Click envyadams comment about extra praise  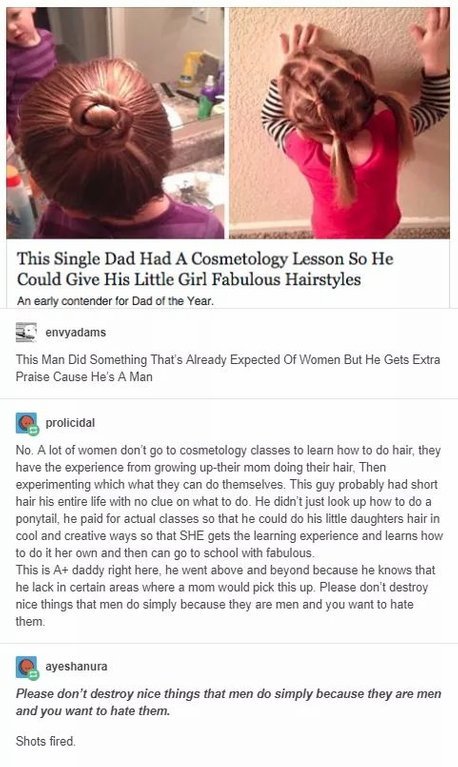click(x=228, y=368)
